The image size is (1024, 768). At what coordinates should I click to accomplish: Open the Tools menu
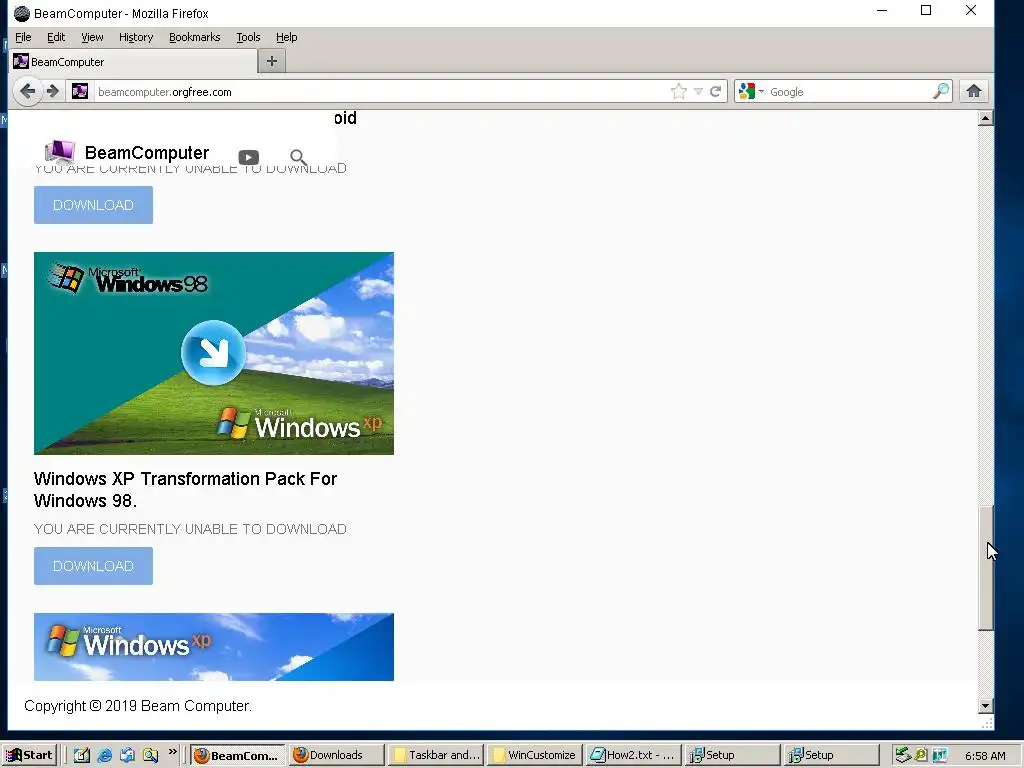248,37
